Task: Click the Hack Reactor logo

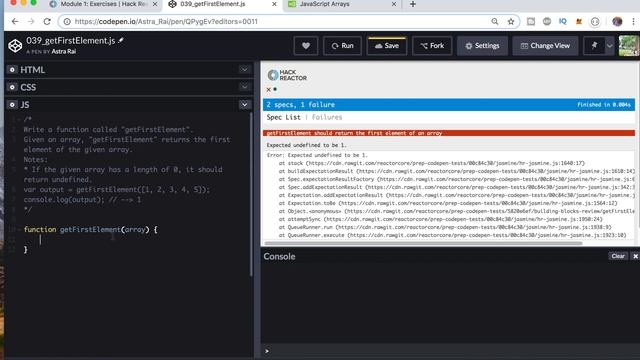Action: point(287,75)
